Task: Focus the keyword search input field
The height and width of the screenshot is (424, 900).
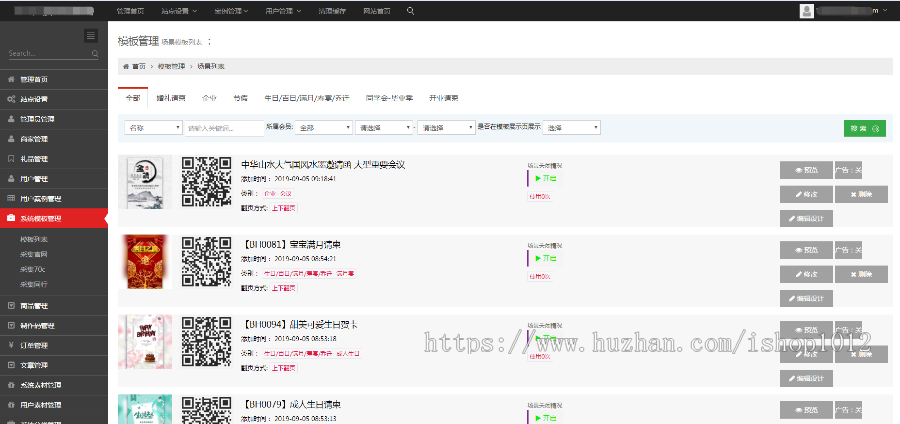Action: [224, 128]
